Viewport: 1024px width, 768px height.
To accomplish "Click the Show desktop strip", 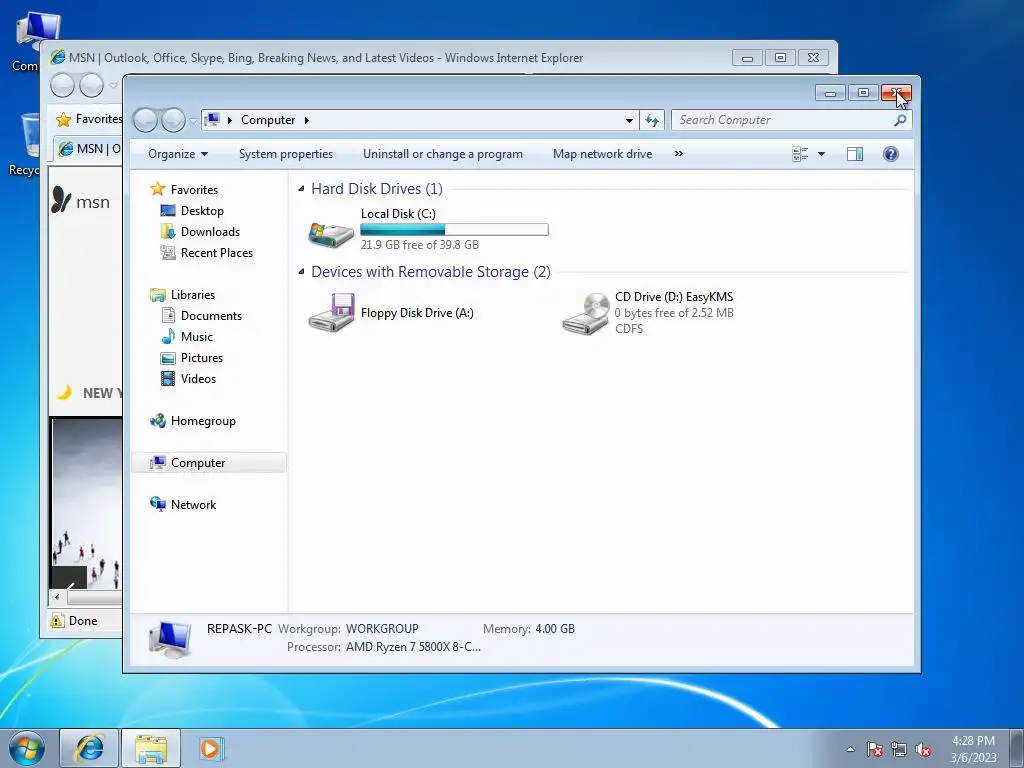I will coord(1017,748).
